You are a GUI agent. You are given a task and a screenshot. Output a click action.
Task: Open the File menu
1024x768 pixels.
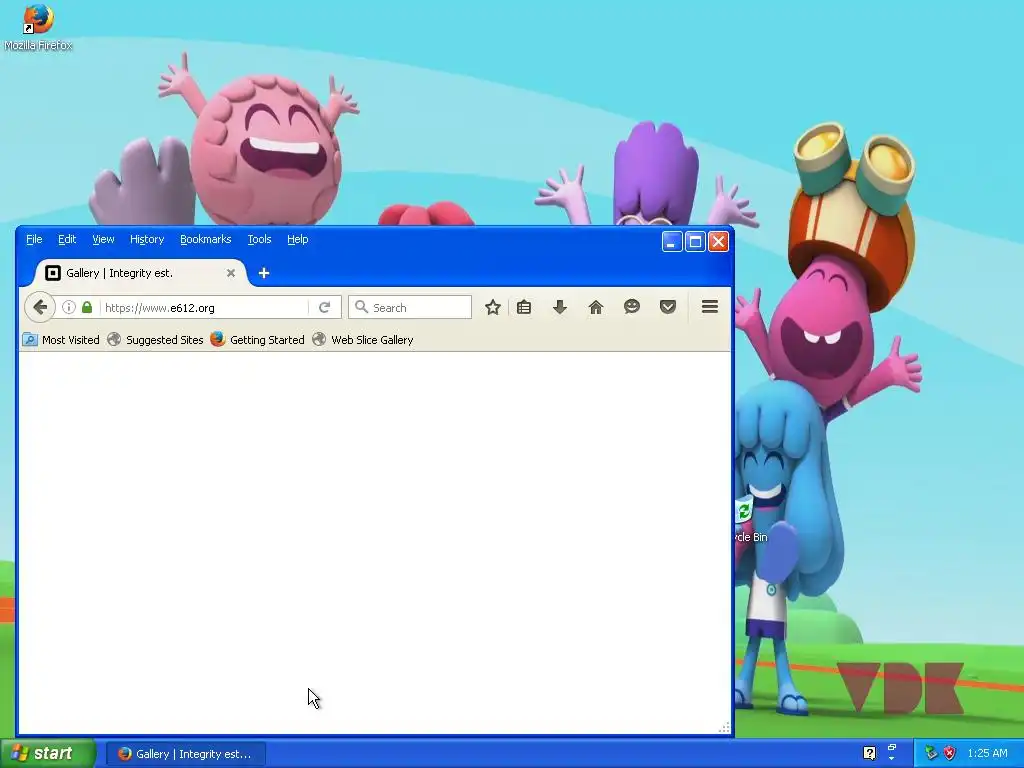[x=34, y=239]
